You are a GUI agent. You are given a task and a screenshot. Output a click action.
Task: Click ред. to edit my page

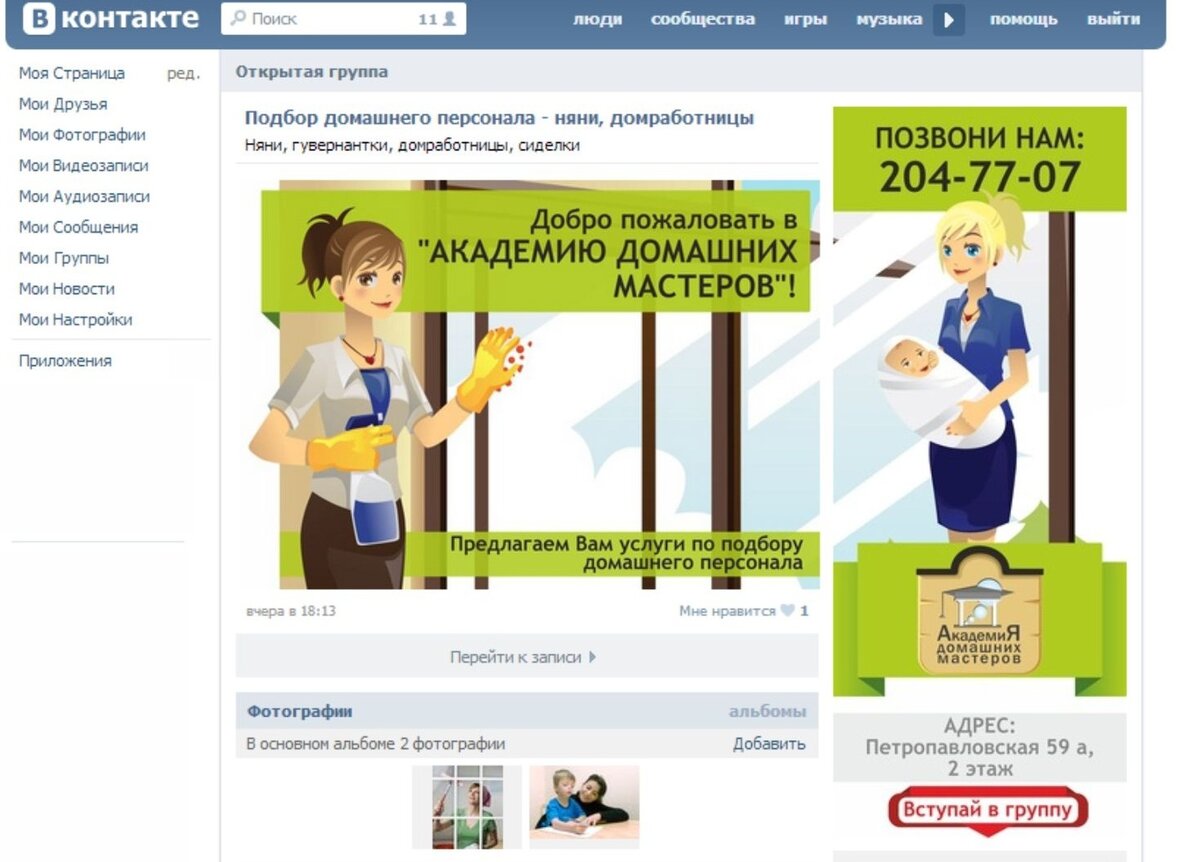click(183, 73)
